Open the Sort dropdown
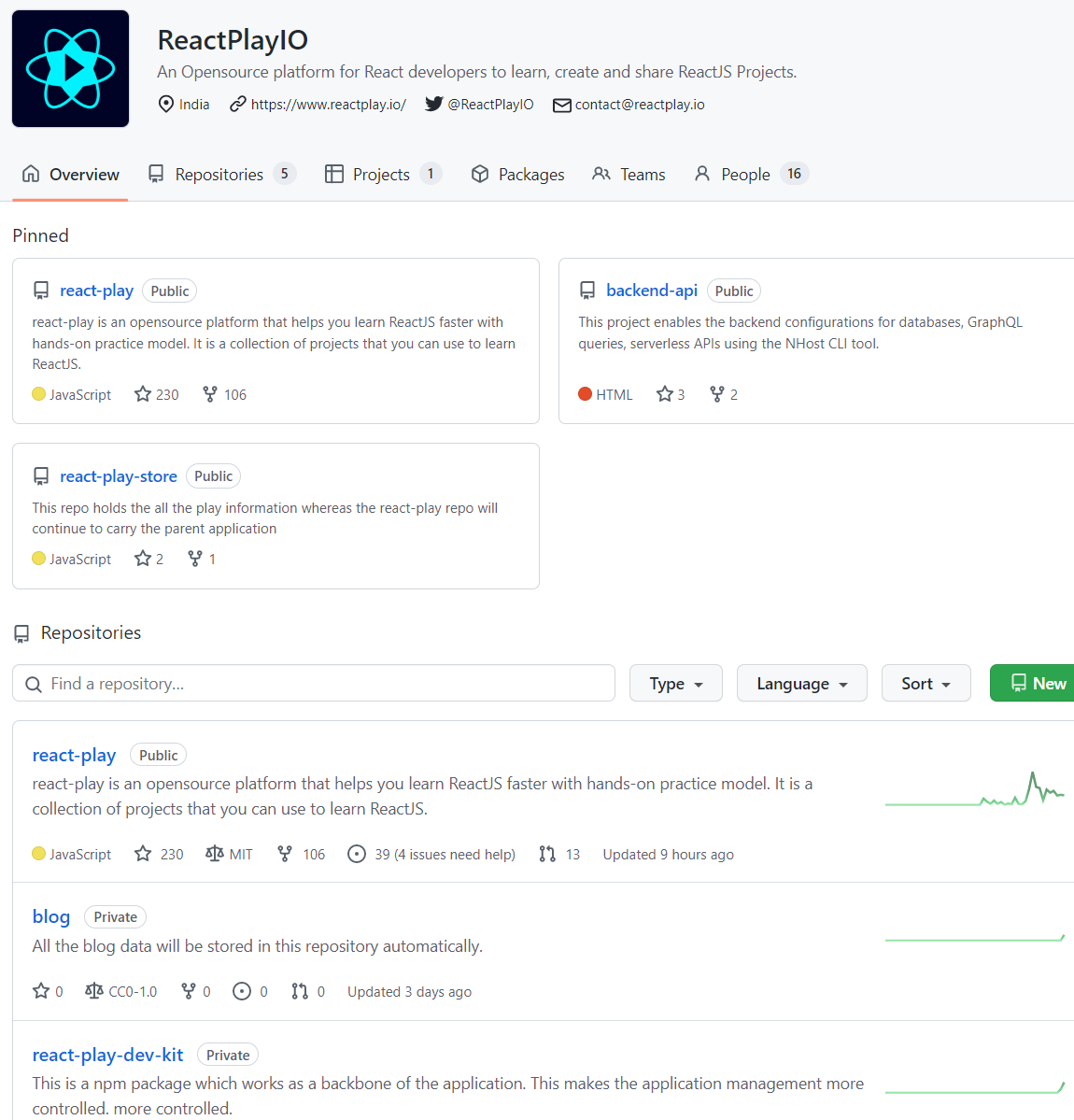The height and width of the screenshot is (1120, 1074). coord(926,683)
